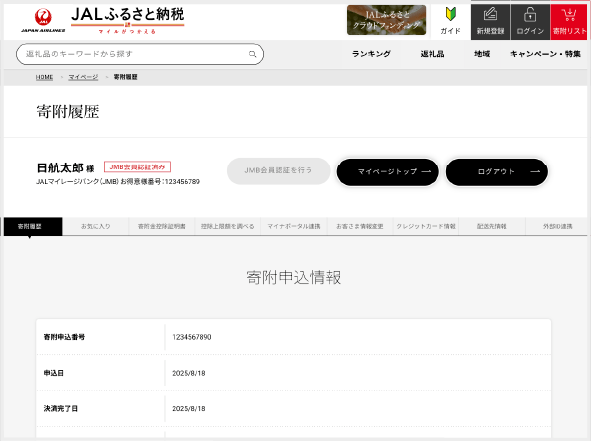Open キャンペーン・特集 menu
The height and width of the screenshot is (441, 591).
(545, 54)
